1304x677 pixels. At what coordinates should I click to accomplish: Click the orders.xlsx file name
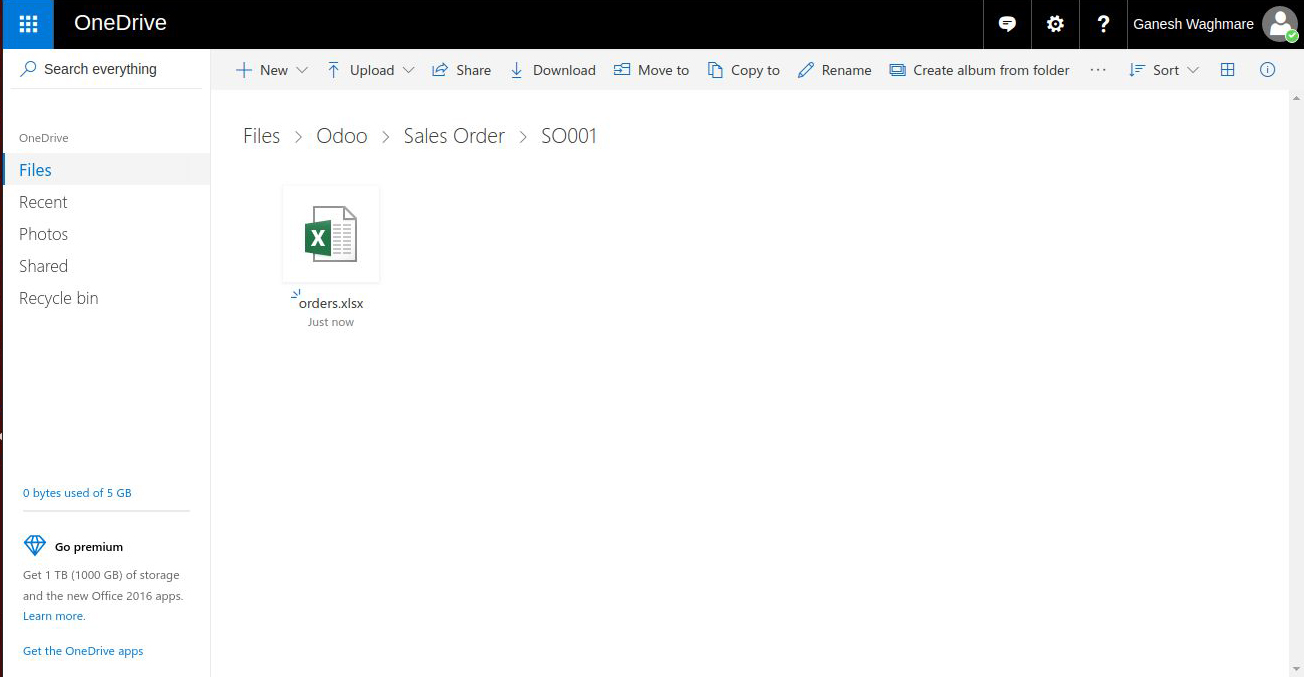click(x=331, y=303)
